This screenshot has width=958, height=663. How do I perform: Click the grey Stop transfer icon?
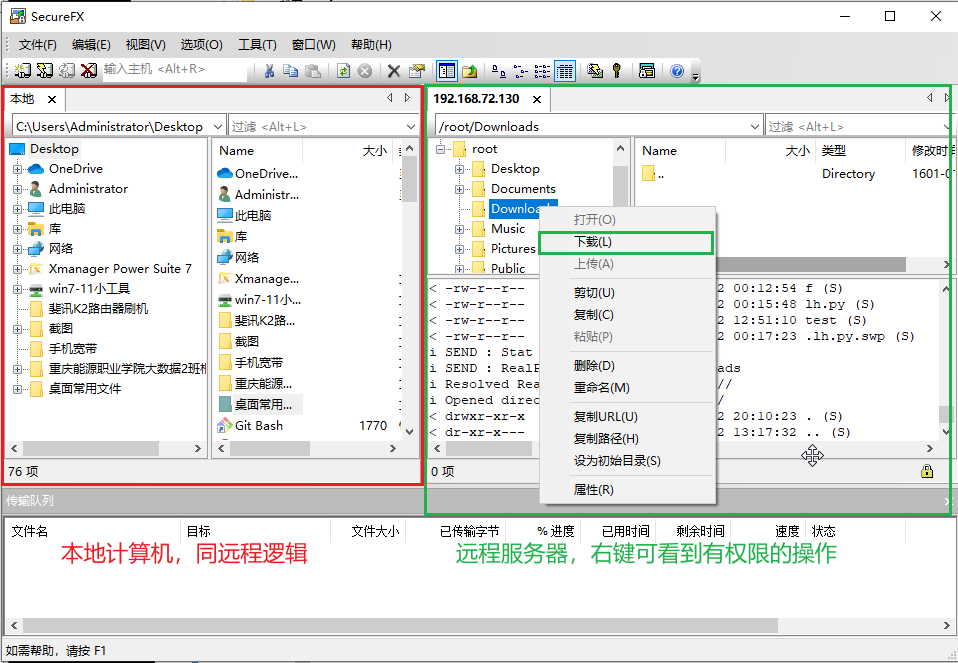tap(365, 71)
